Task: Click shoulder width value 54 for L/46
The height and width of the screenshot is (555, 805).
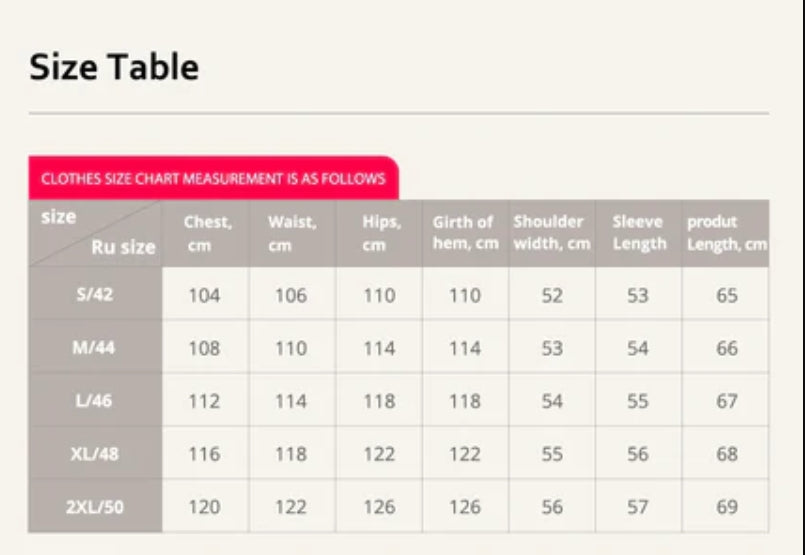Action: pos(552,401)
